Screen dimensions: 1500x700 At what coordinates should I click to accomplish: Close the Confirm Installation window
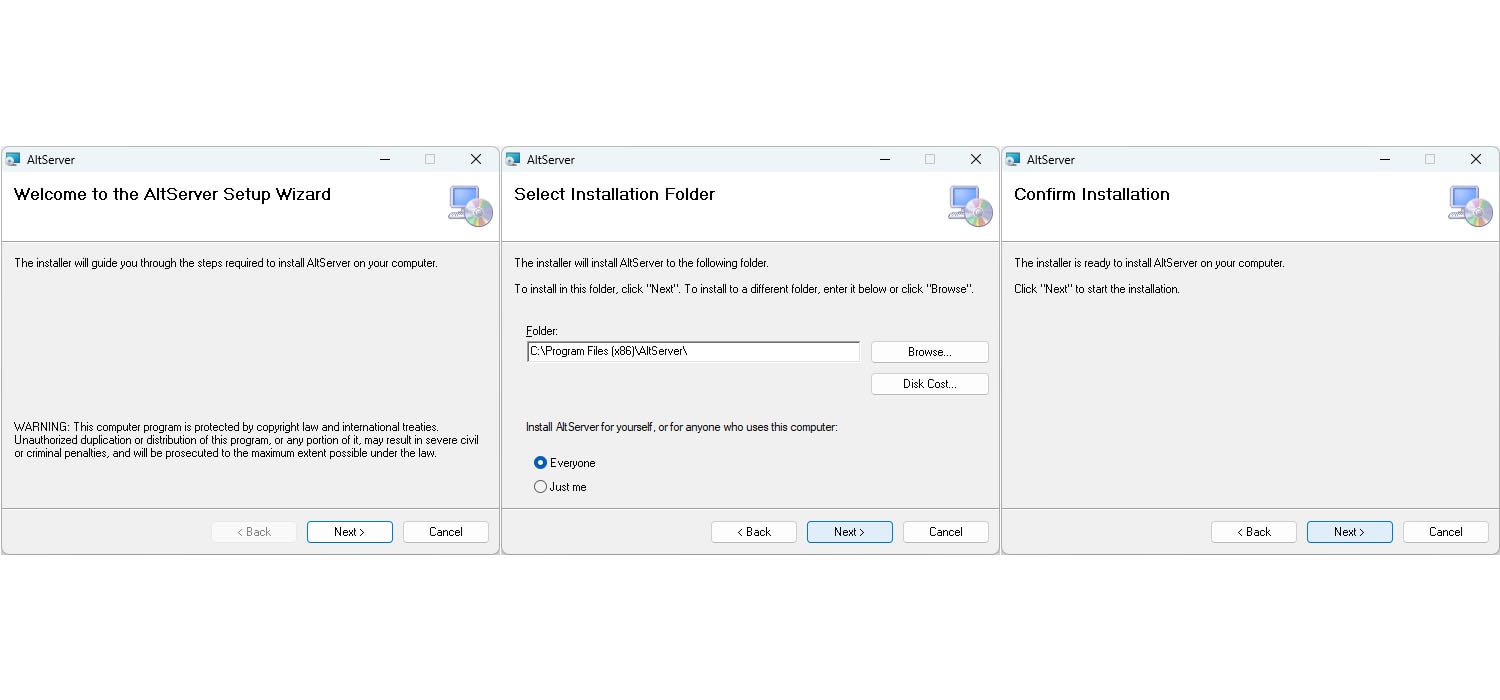(1475, 160)
